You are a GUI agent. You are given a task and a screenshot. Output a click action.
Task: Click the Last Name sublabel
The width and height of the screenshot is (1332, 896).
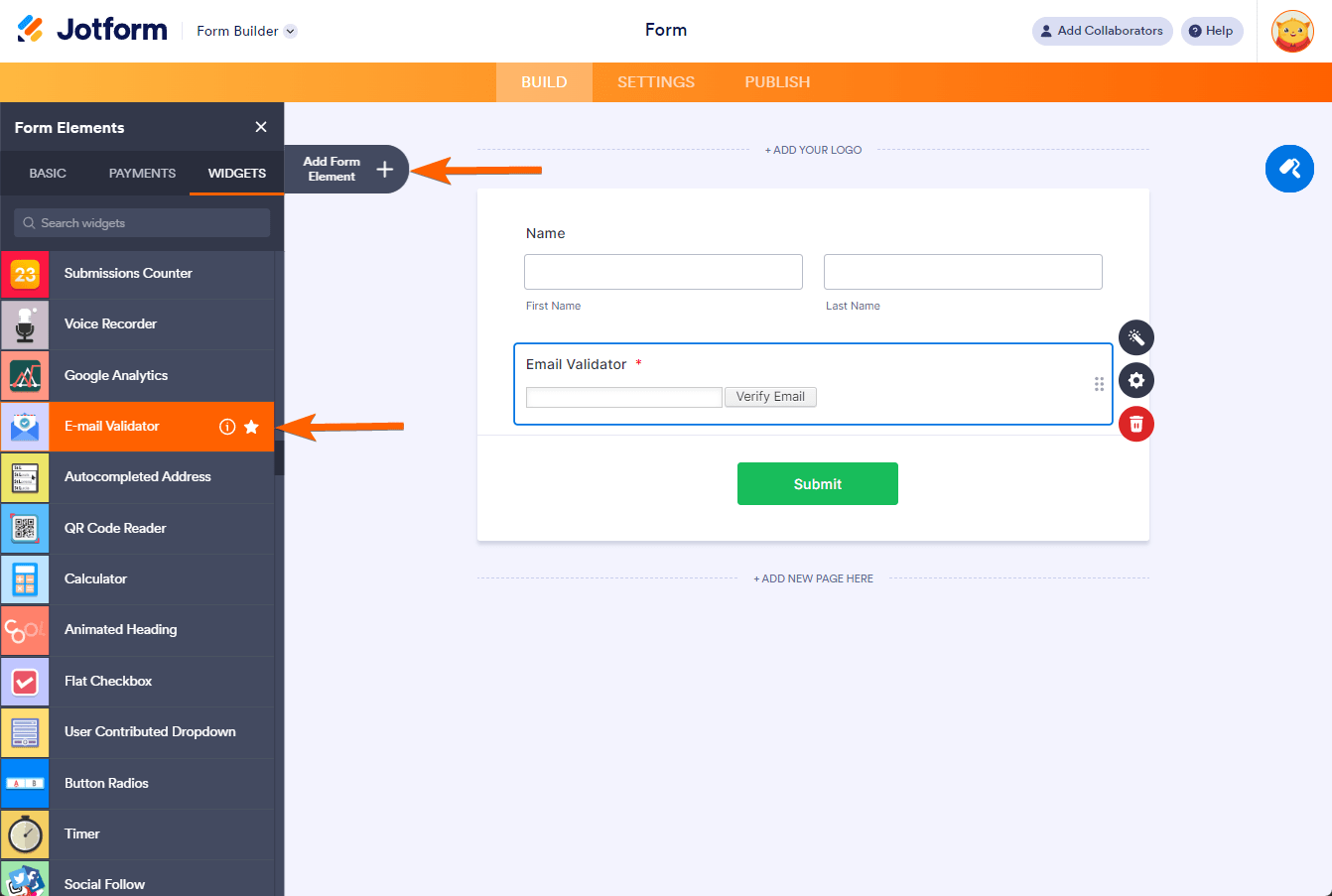(x=853, y=306)
